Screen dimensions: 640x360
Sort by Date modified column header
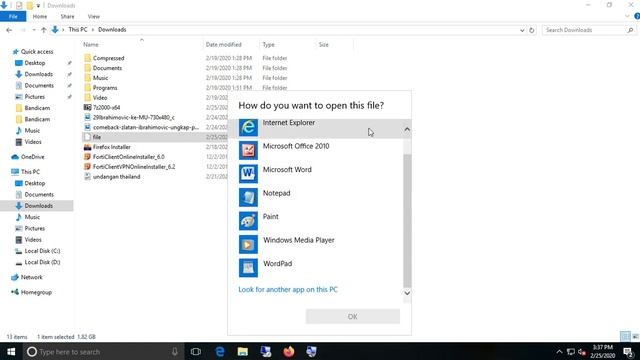[x=224, y=44]
